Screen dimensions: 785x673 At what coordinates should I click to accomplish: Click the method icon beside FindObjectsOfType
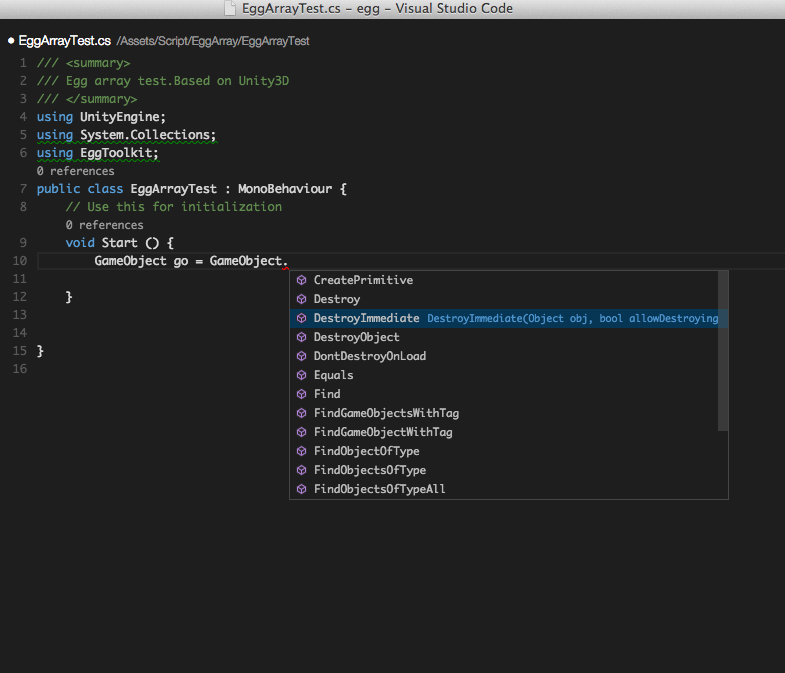[301, 470]
